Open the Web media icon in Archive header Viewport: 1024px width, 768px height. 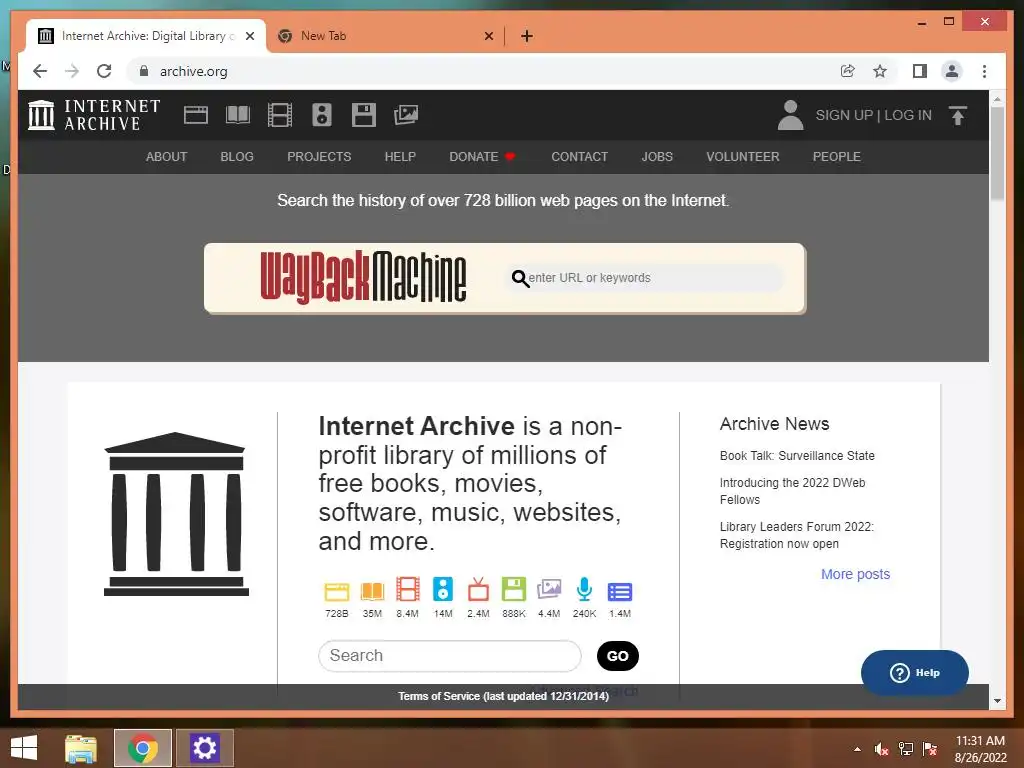[195, 115]
